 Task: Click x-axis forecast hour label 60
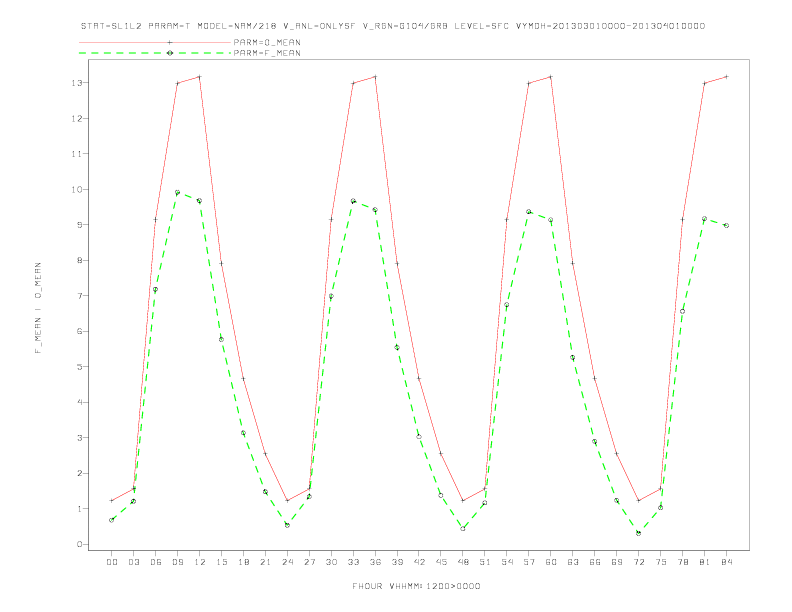click(551, 562)
